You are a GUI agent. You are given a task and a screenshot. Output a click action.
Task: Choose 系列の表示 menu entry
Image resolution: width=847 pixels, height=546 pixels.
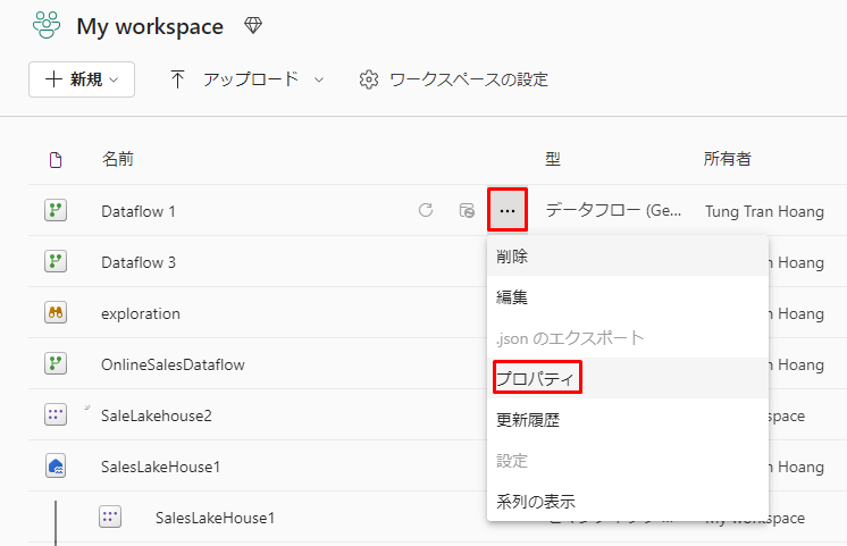click(x=536, y=501)
